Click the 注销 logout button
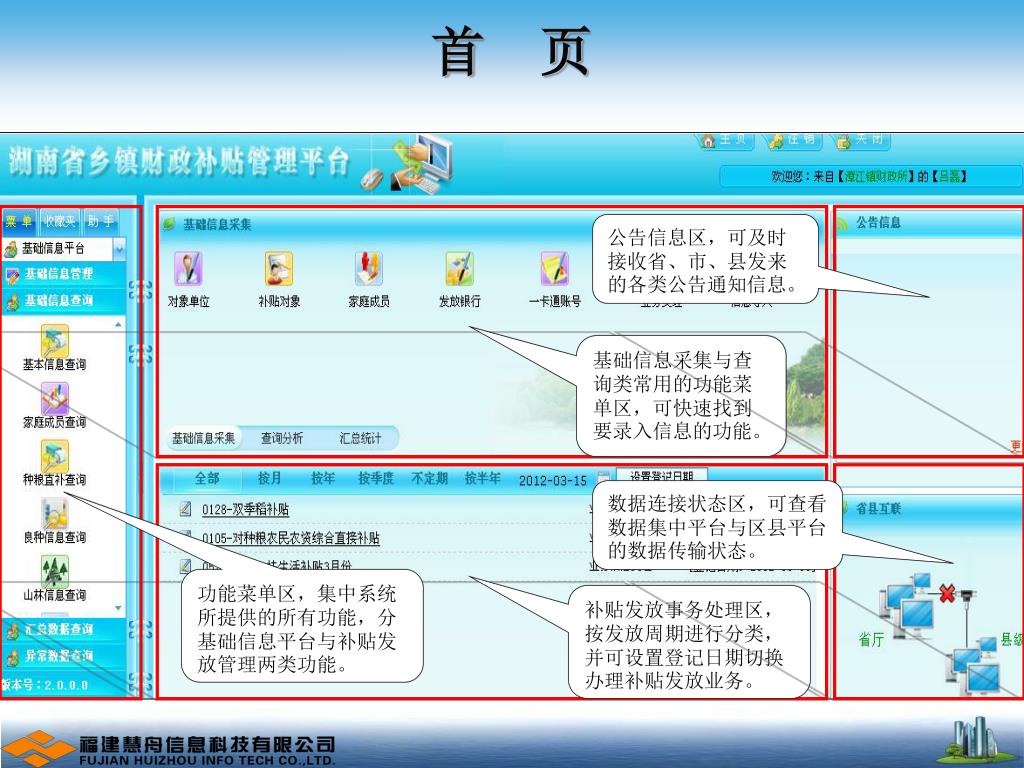 [x=793, y=140]
